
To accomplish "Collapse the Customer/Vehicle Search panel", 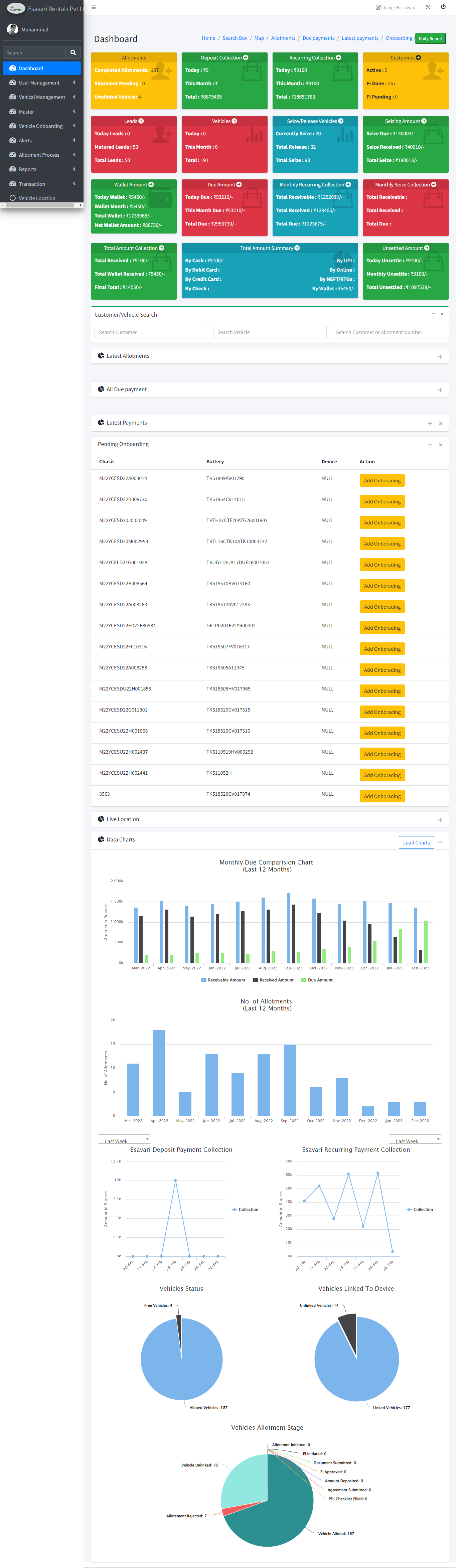I will (434, 314).
